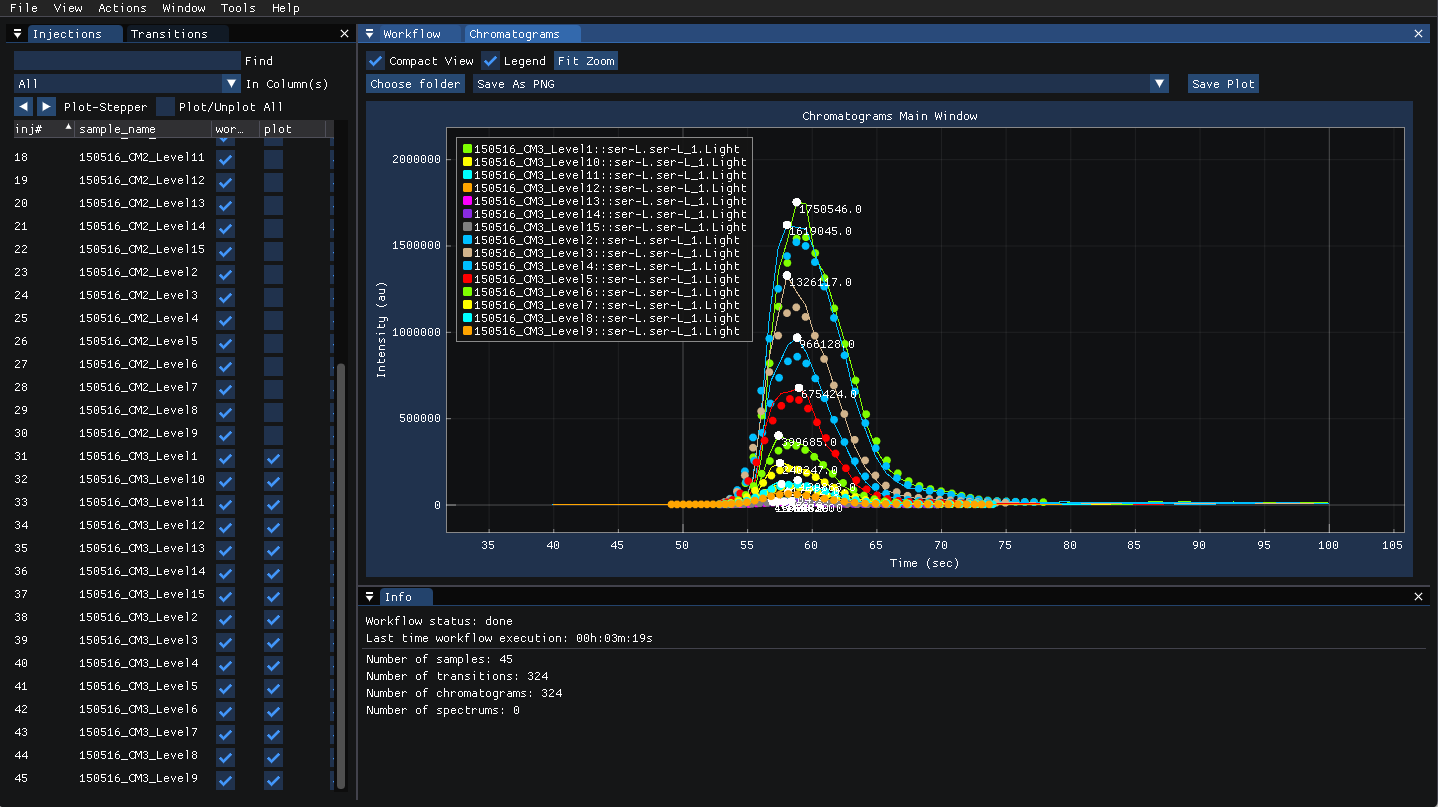1438x807 pixels.
Task: Step to next plot with right arrow
Action: coord(46,107)
